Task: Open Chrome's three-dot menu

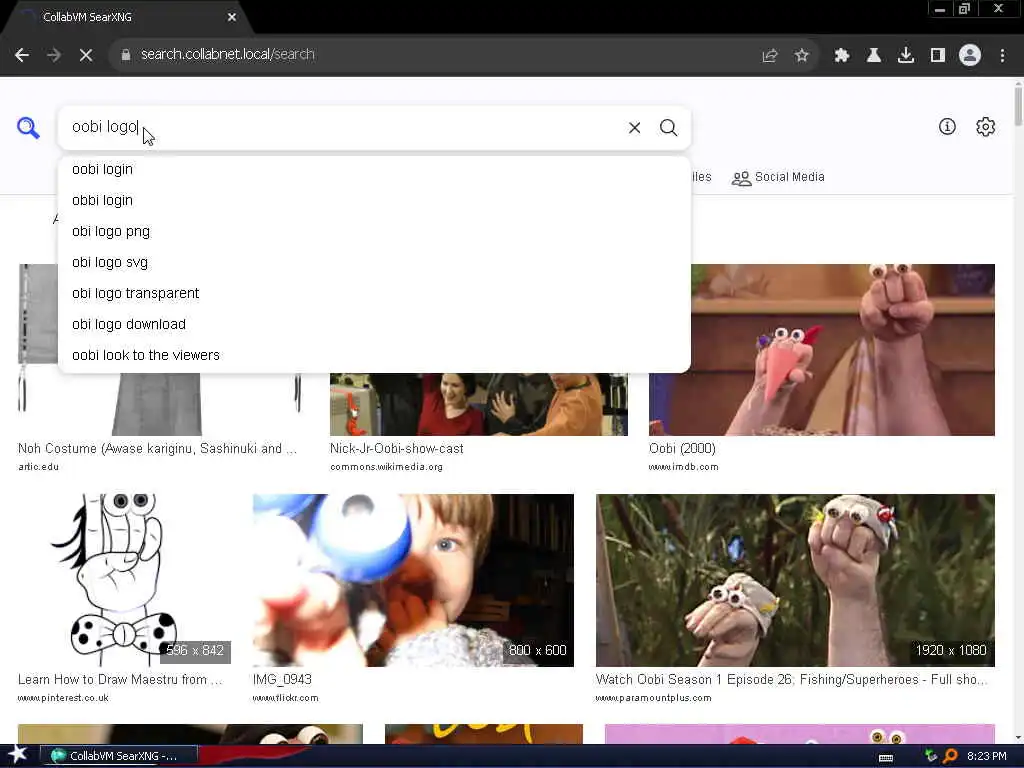Action: click(1002, 56)
